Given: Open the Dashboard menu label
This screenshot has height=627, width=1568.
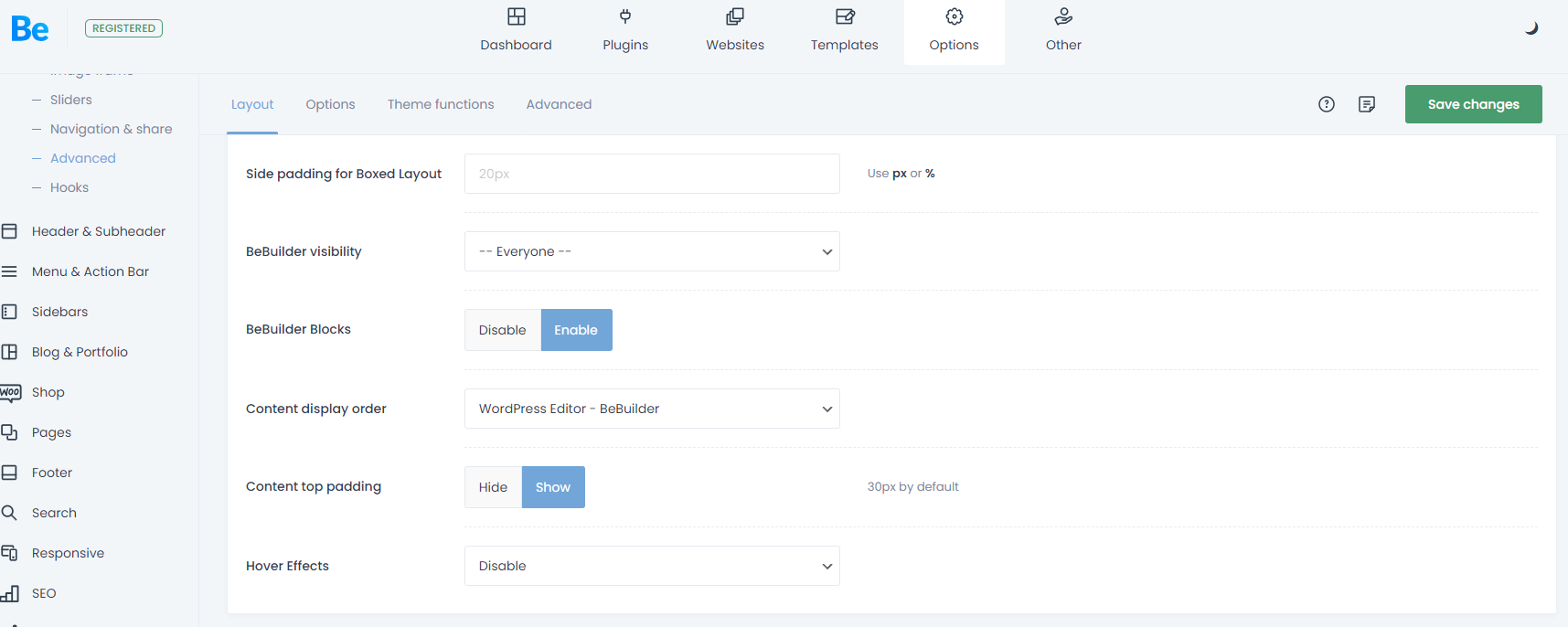Looking at the screenshot, I should pos(517,45).
